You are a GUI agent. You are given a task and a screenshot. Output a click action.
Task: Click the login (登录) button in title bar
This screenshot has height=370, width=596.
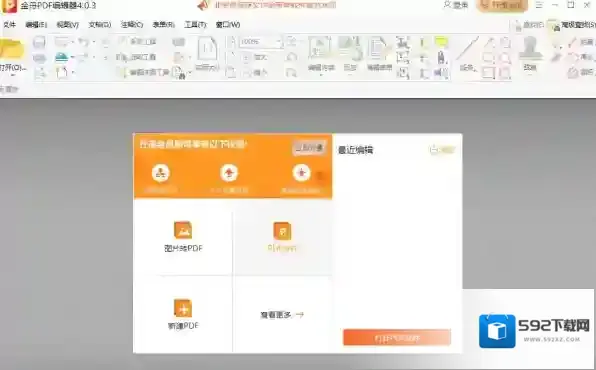[456, 5]
